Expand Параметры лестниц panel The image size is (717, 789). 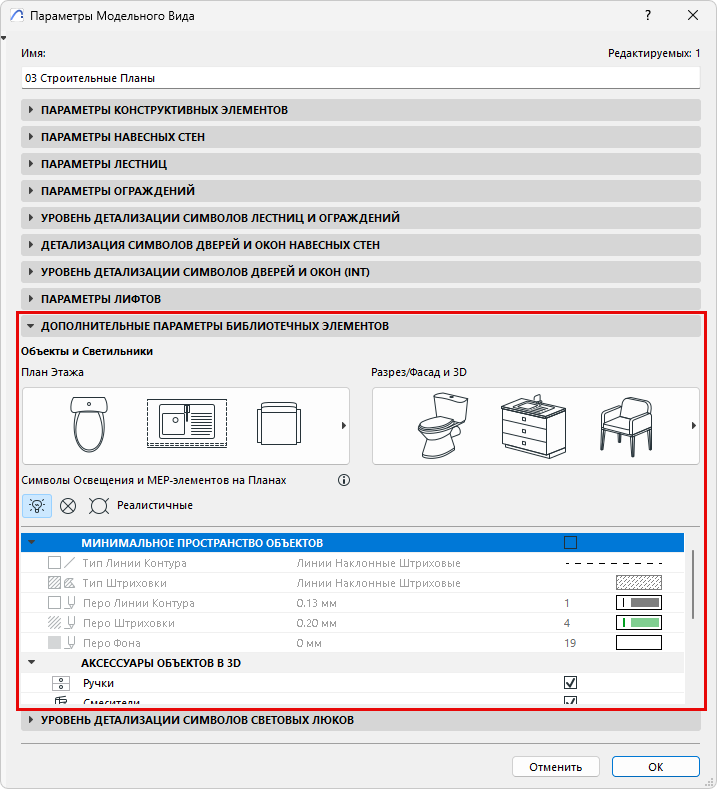click(361, 164)
